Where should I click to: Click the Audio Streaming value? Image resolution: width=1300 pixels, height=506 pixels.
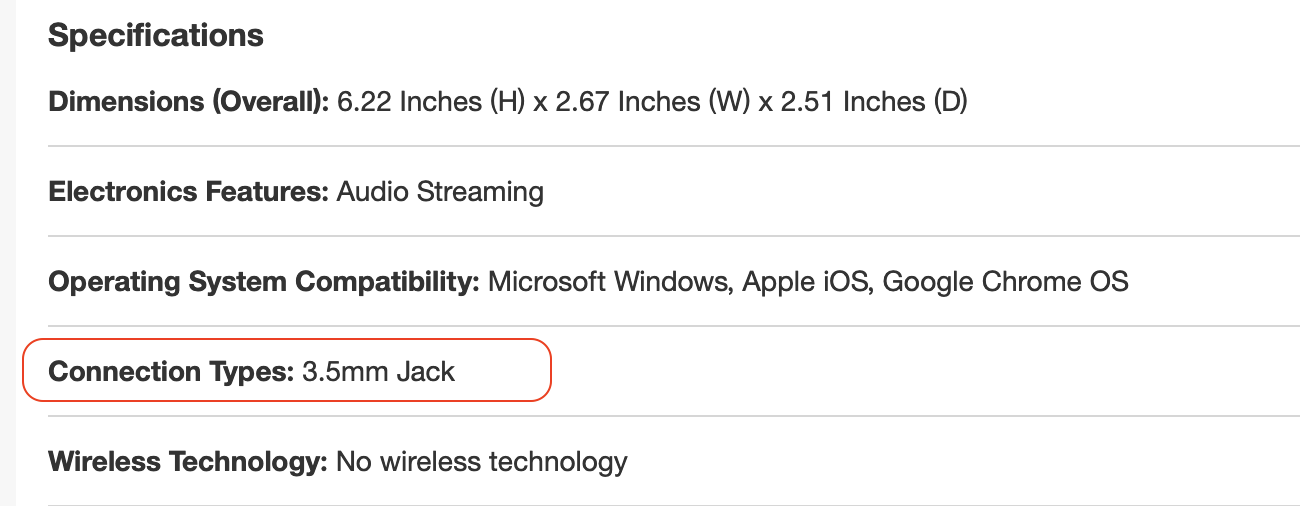tap(440, 191)
